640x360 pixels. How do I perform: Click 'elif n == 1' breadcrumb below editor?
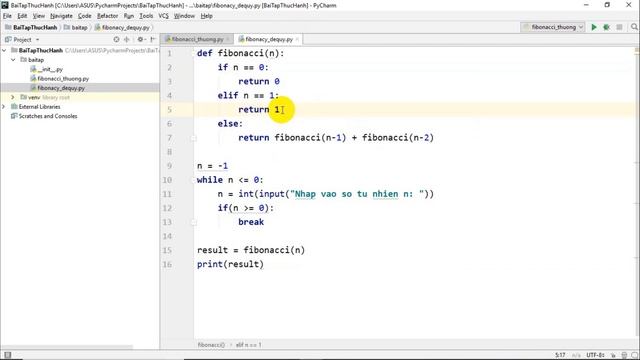click(248, 345)
